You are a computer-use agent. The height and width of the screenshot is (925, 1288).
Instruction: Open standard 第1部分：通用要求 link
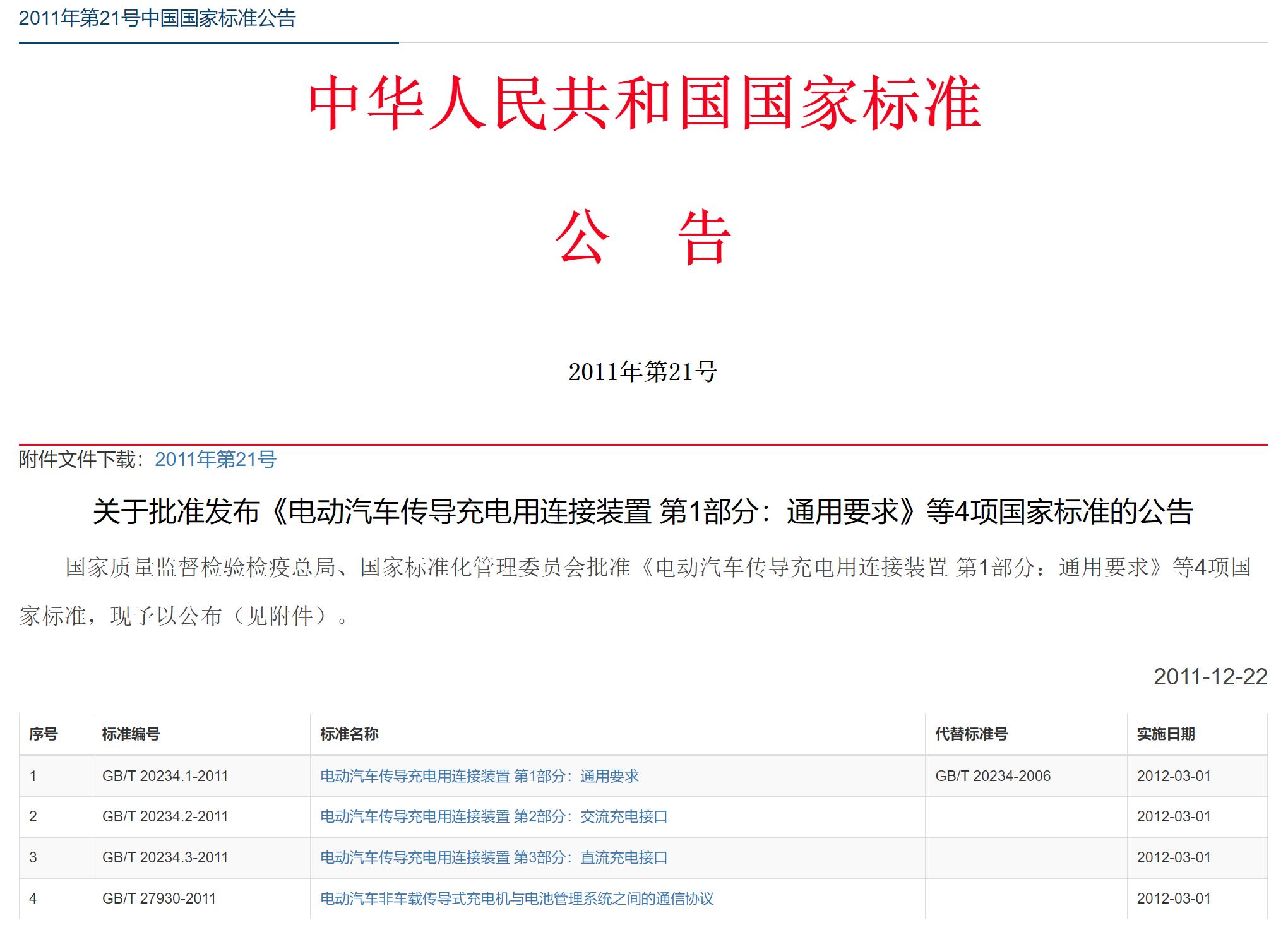coord(479,776)
